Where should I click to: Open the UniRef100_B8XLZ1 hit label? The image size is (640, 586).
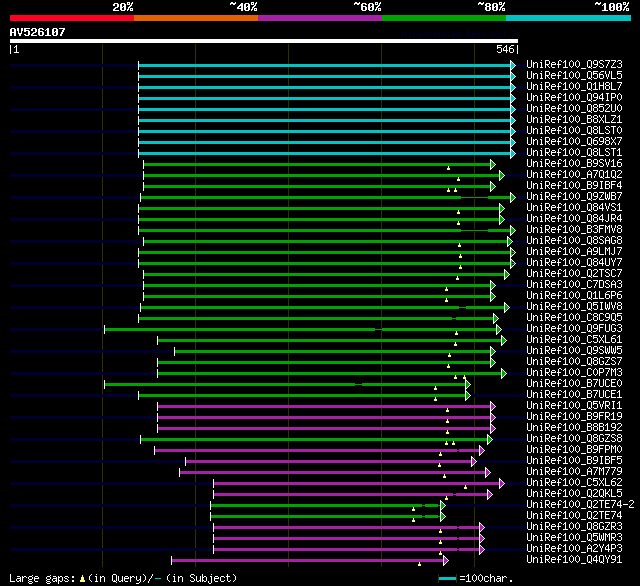[x=574, y=120]
